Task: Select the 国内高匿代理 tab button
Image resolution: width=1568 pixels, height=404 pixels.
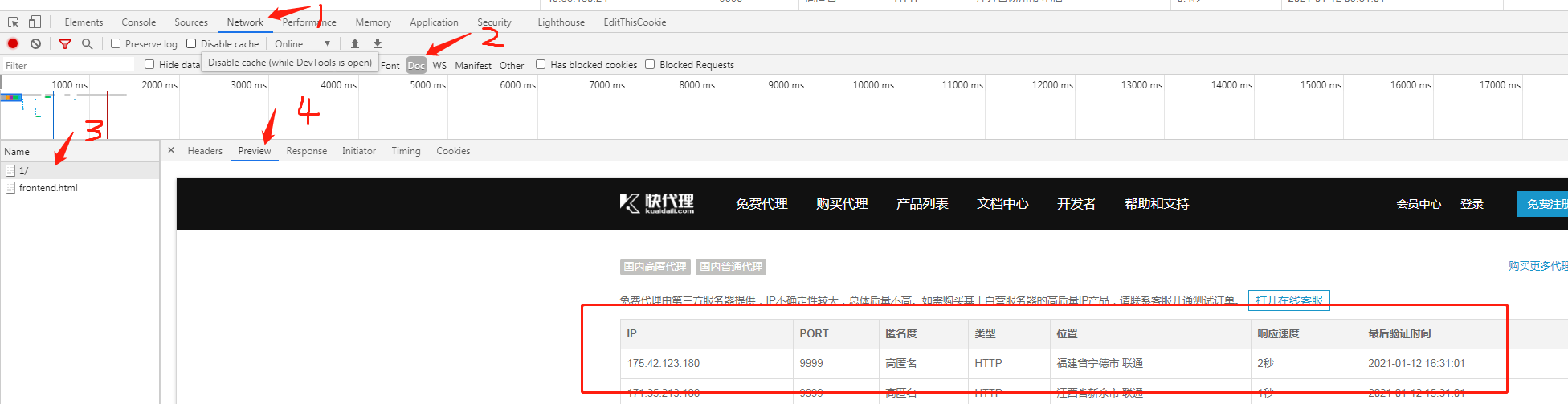Action: pos(655,267)
